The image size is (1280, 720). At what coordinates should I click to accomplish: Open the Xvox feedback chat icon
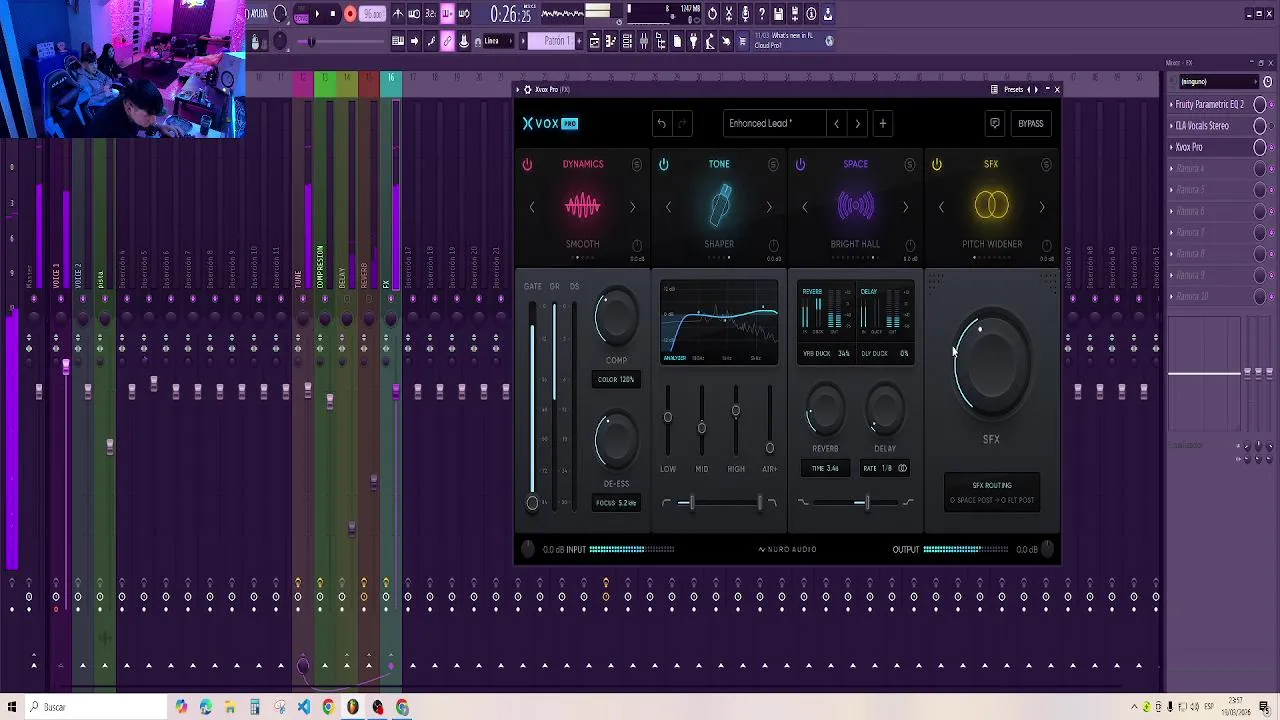(x=994, y=124)
